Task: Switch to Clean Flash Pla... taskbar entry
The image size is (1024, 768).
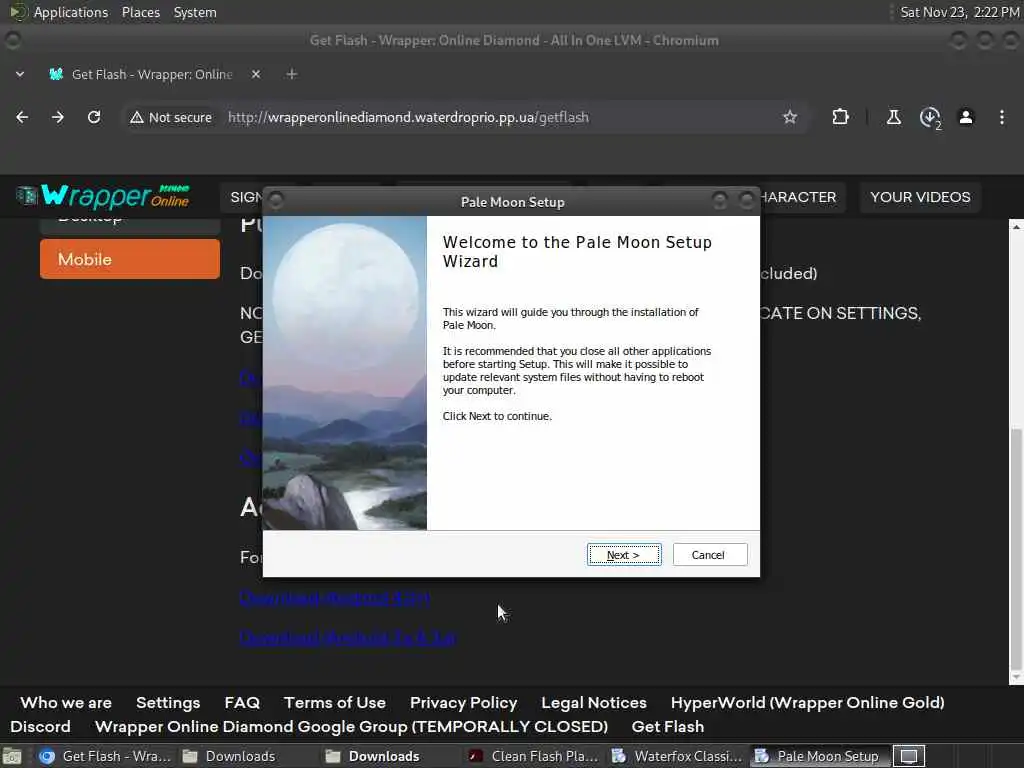Action: pos(534,756)
